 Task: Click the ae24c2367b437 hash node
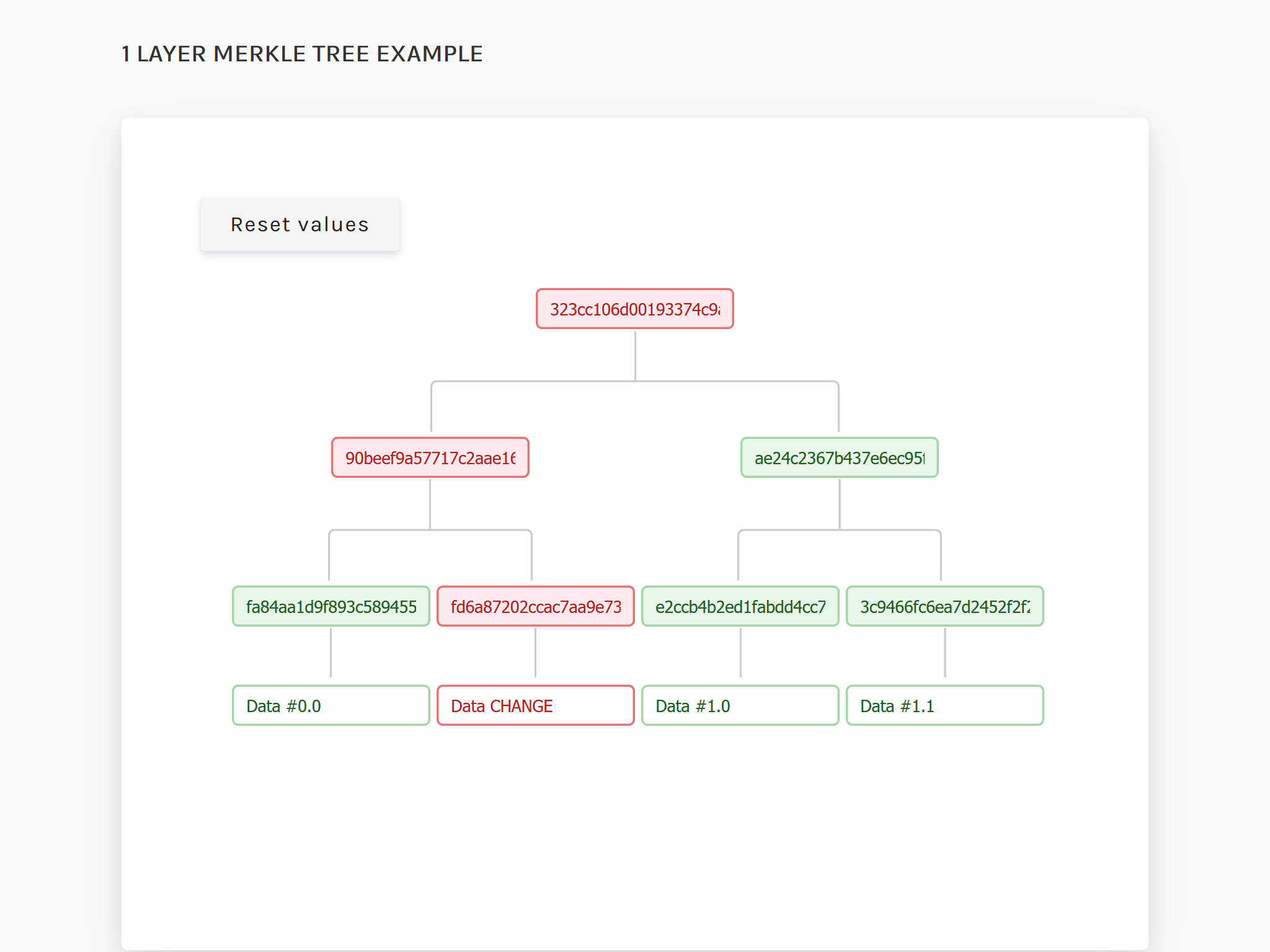[839, 457]
